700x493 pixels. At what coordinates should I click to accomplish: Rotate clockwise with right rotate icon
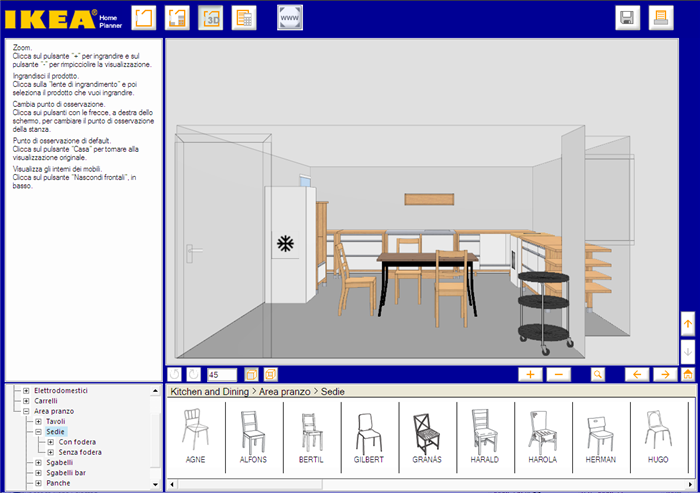coord(194,374)
